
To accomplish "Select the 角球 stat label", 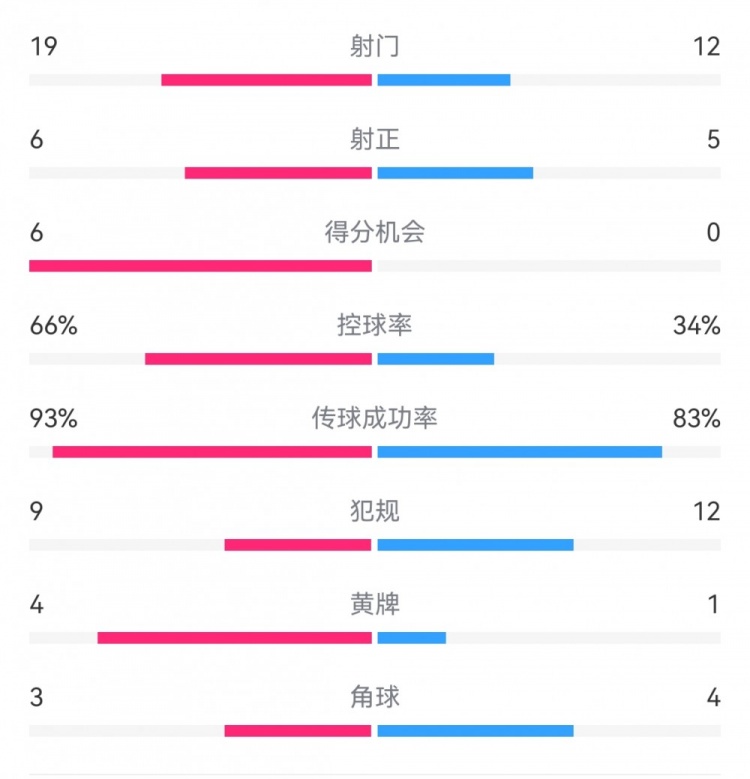I will coord(375,697).
